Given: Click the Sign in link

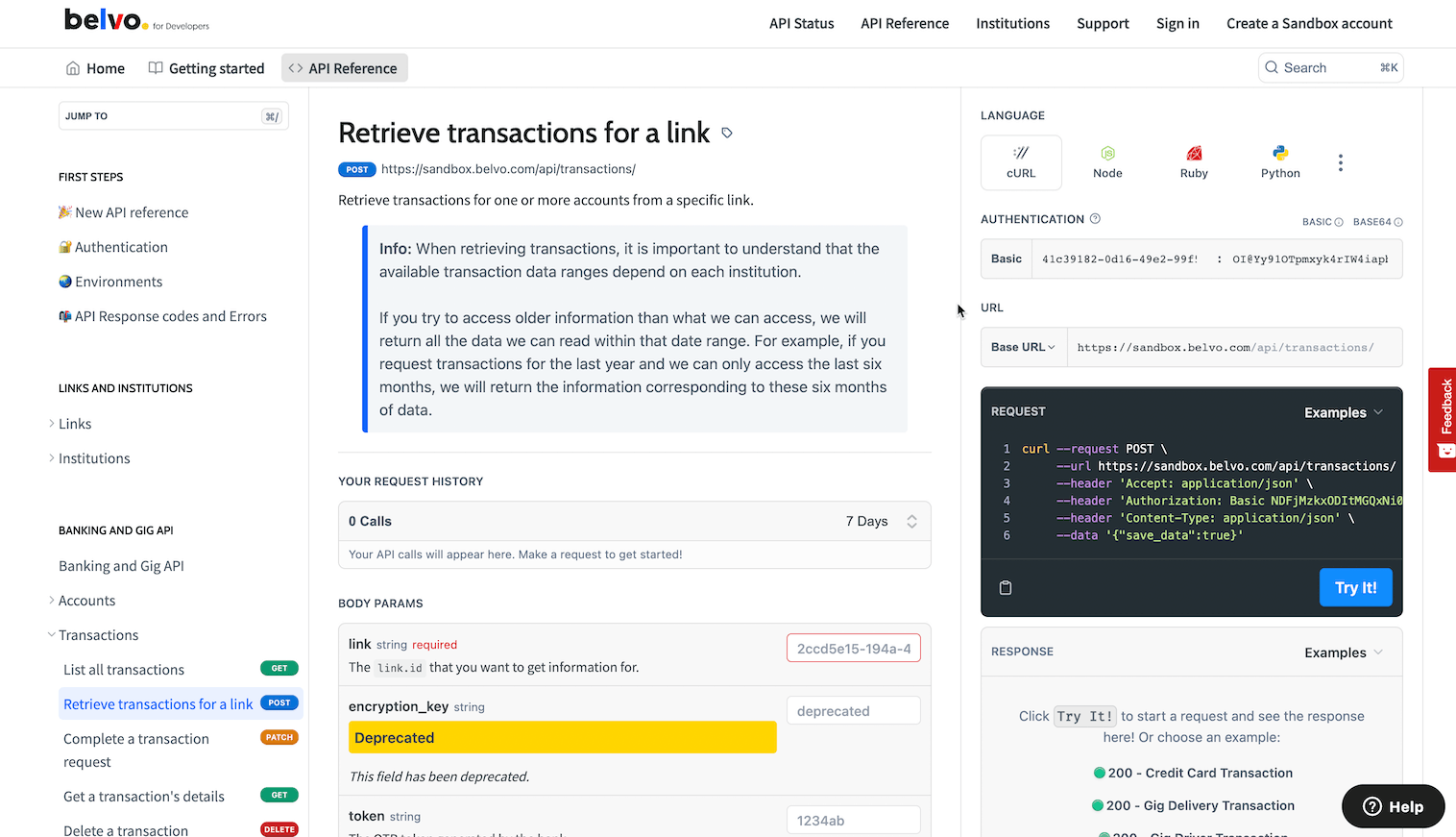Looking at the screenshot, I should (1177, 23).
